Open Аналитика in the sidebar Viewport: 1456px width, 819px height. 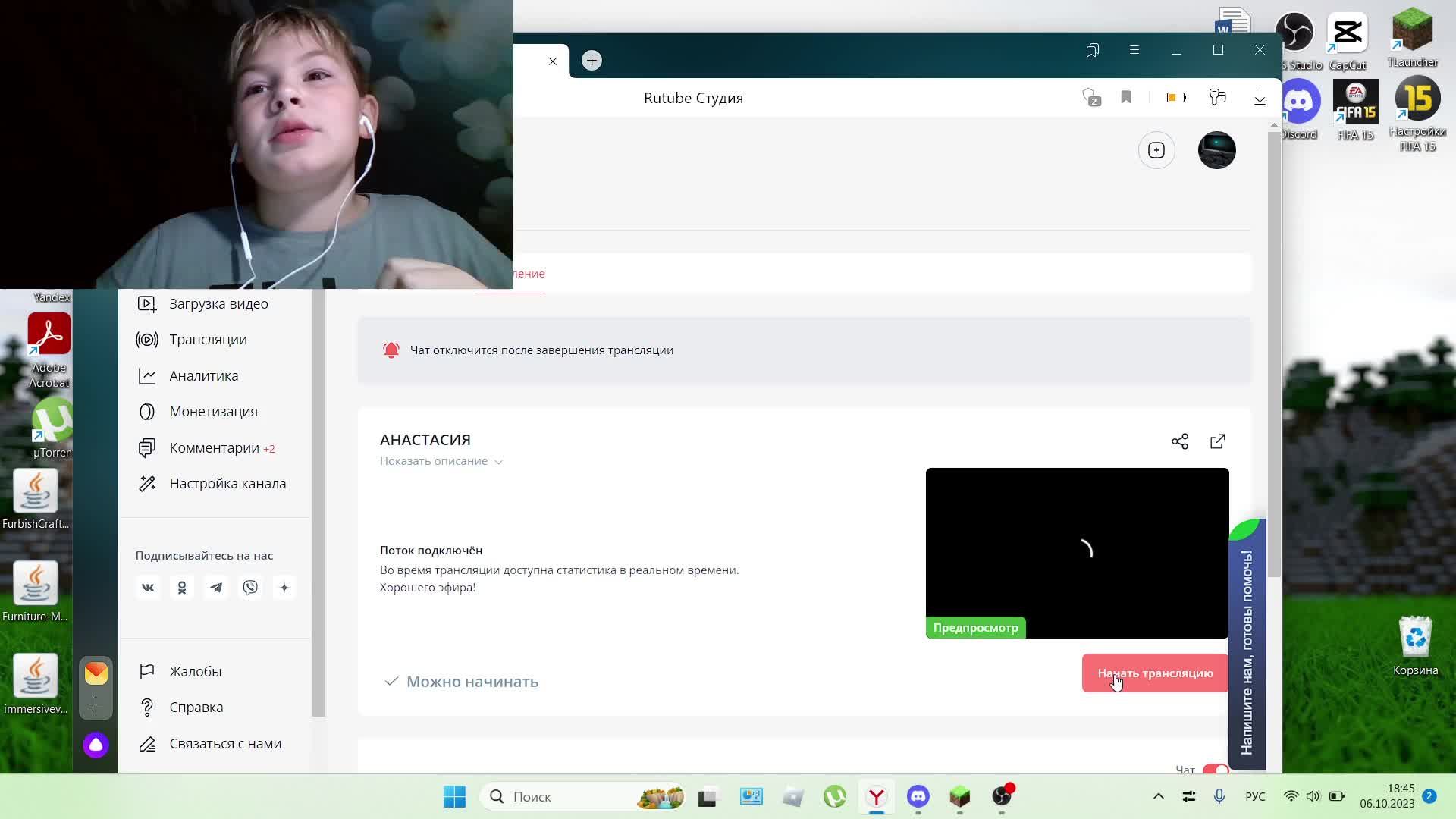pos(203,376)
